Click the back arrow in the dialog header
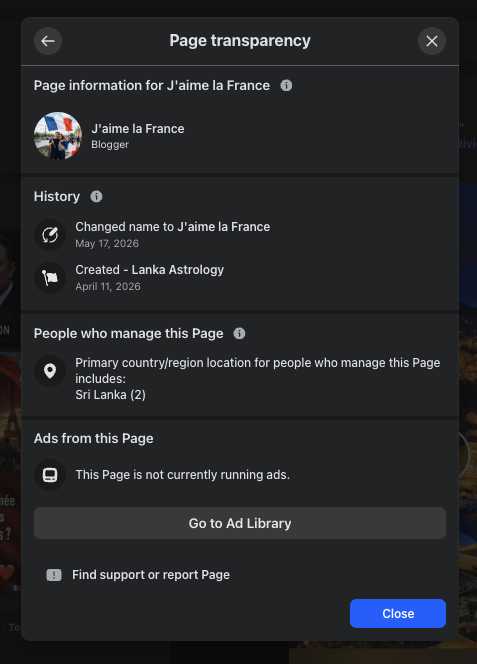This screenshot has width=477, height=664. pyautogui.click(x=48, y=41)
